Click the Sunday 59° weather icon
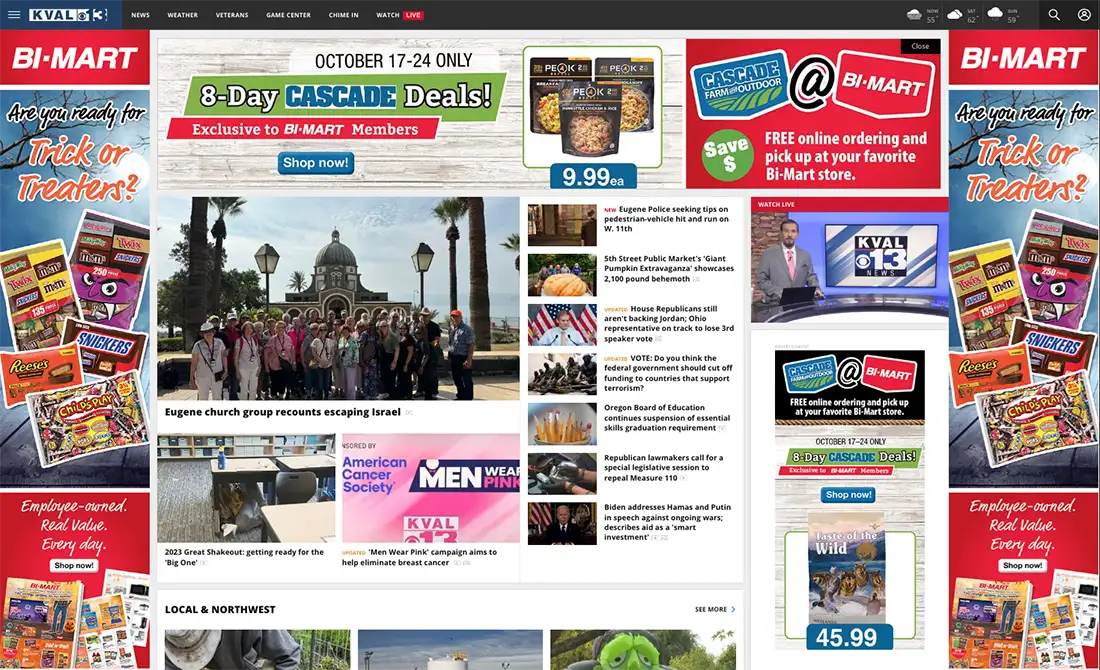The image size is (1100, 670). pos(995,13)
